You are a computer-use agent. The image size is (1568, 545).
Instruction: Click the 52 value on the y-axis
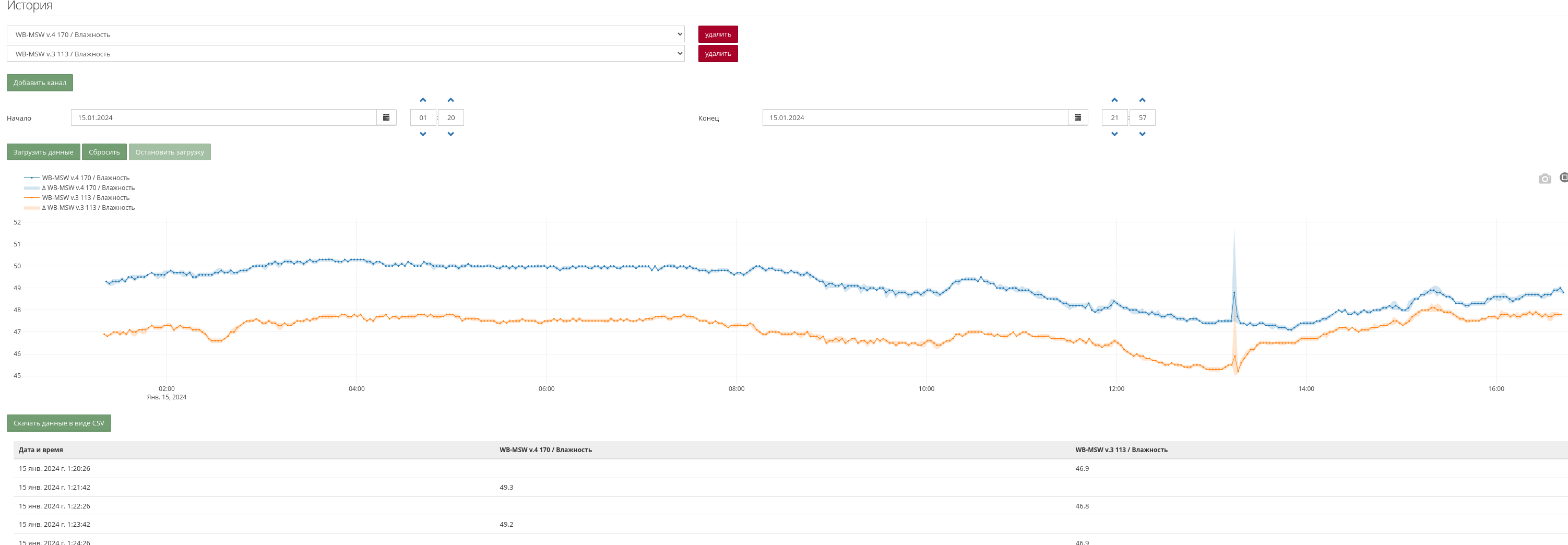point(17,222)
